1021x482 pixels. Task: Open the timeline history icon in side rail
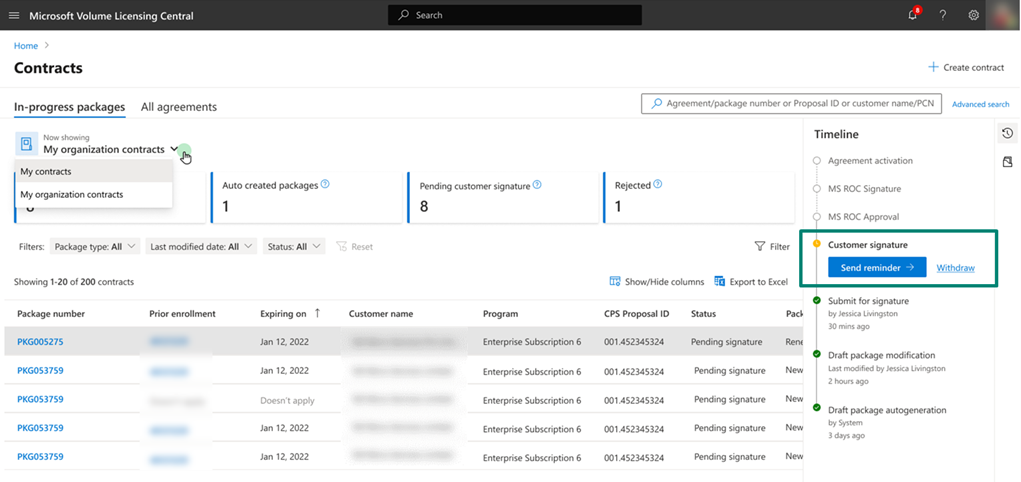(1007, 134)
